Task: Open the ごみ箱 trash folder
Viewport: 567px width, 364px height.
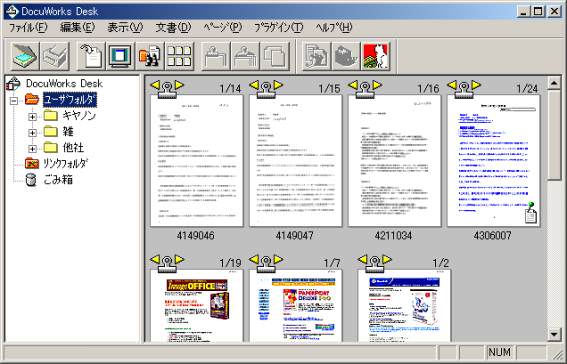Action: pyautogui.click(x=58, y=179)
